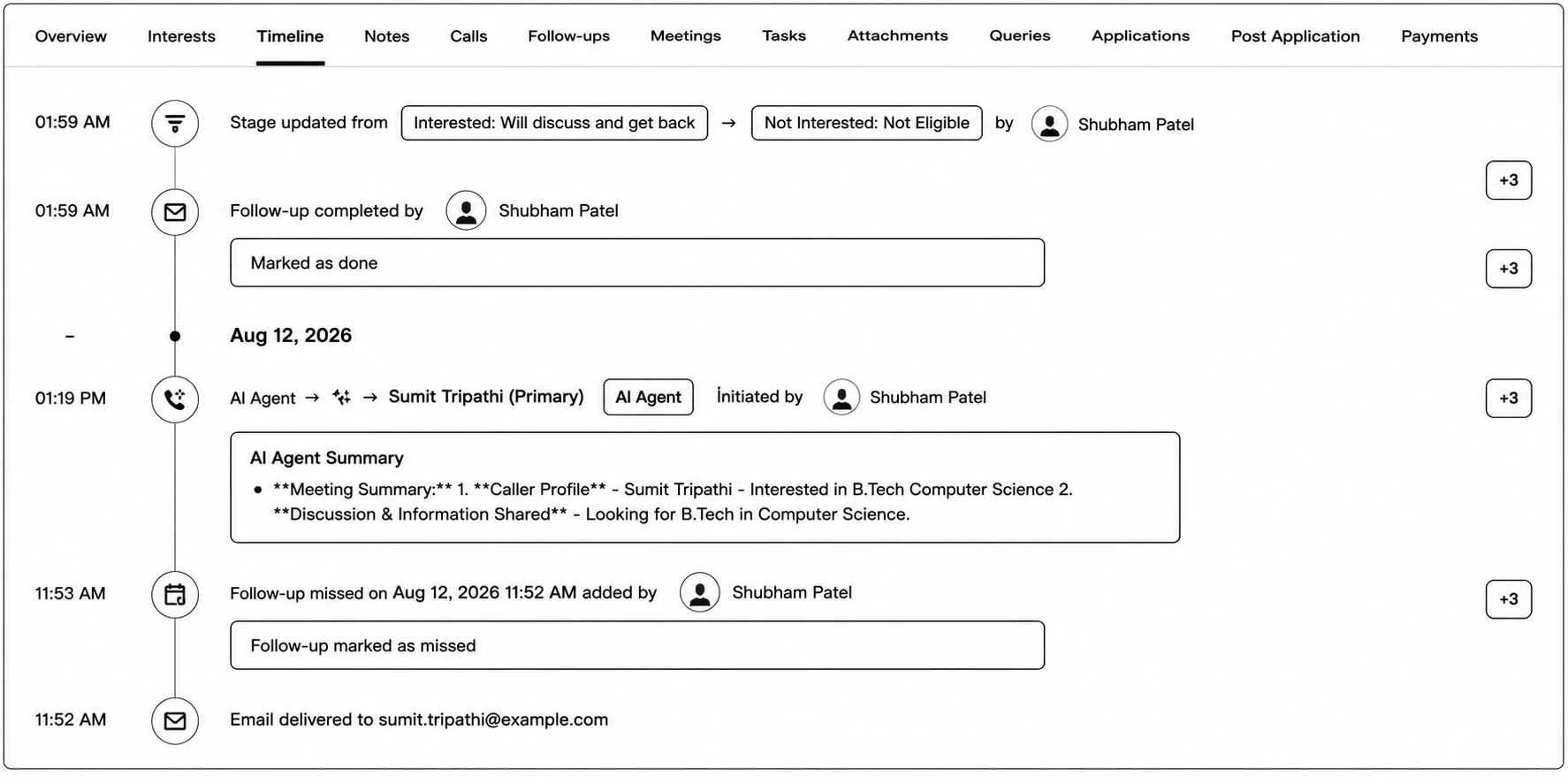Open the Applications tab
This screenshot has width=1568, height=784.
coord(1140,36)
